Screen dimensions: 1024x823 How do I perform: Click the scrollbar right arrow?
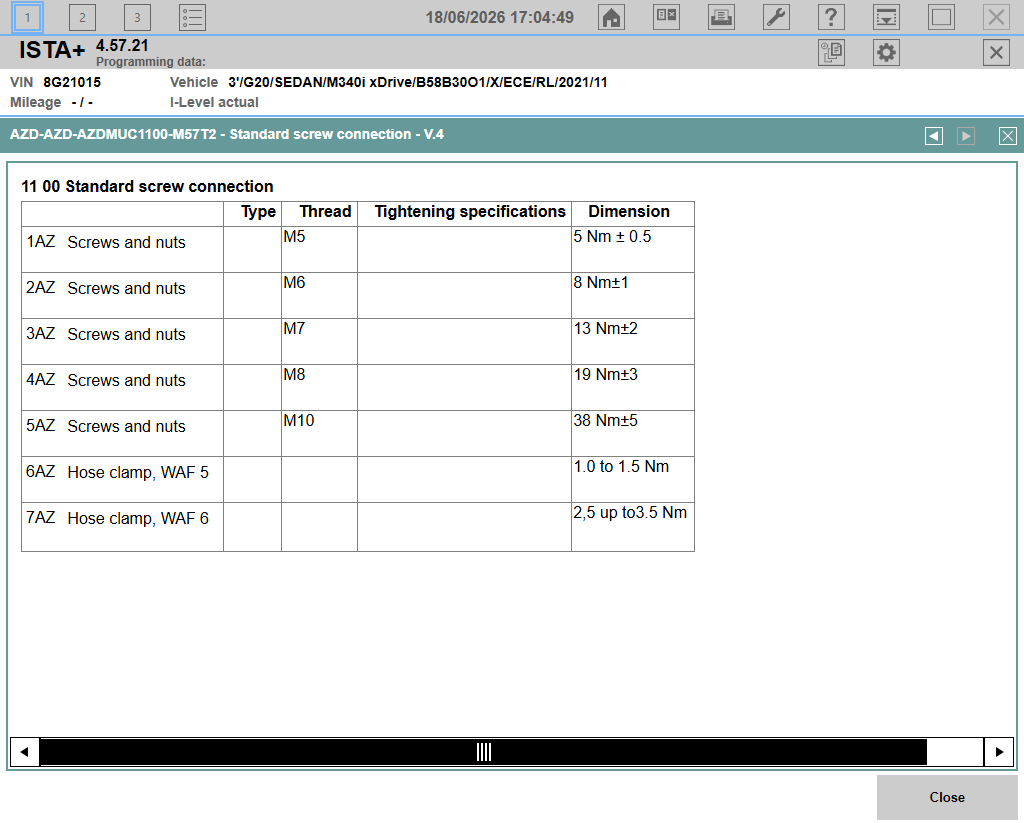pos(999,752)
